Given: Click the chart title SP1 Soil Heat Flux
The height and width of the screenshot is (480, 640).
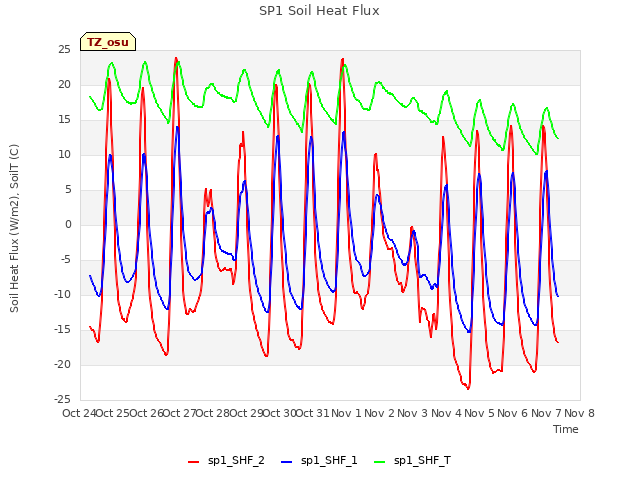Looking at the screenshot, I should [319, 11].
